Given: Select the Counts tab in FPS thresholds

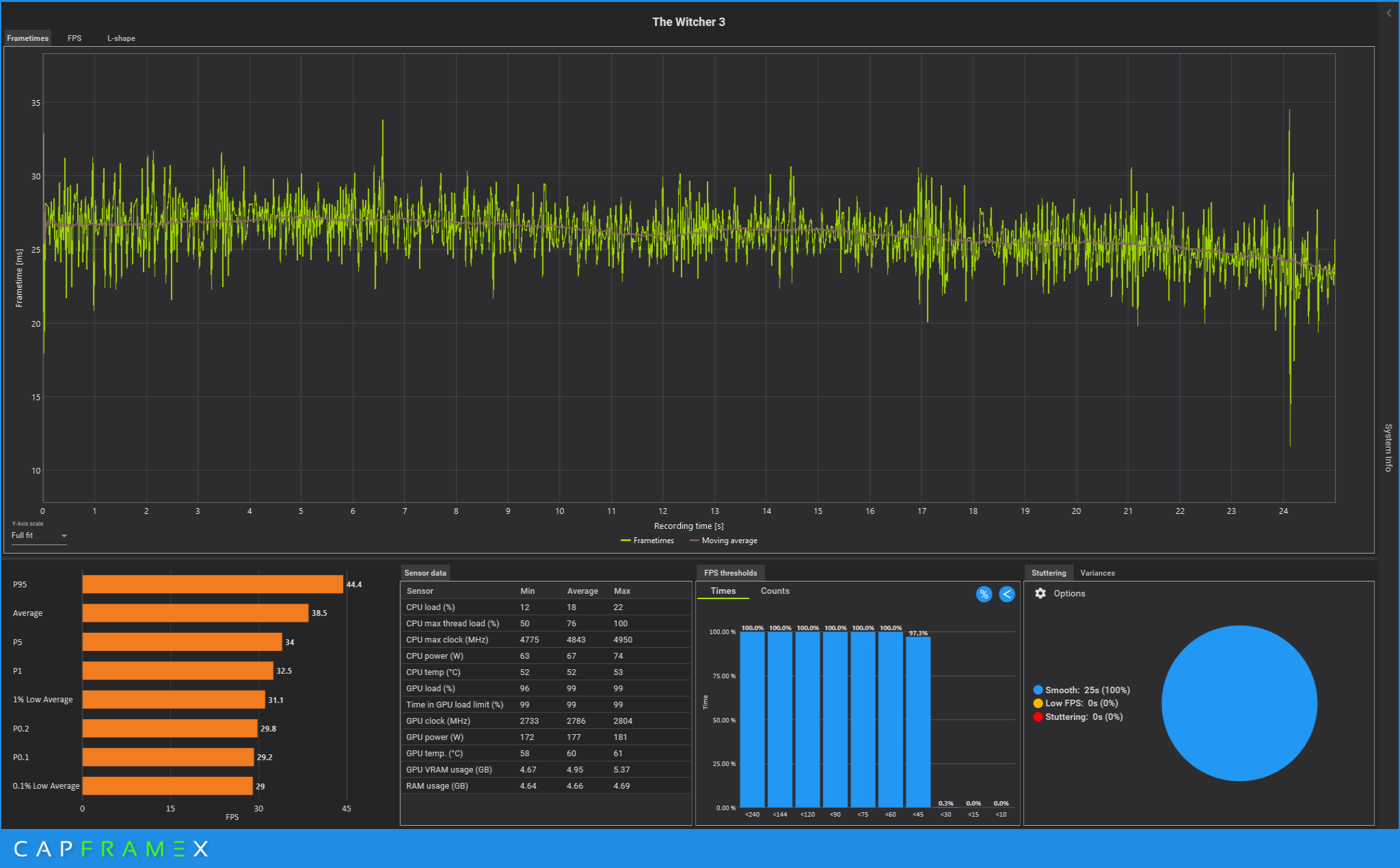Looking at the screenshot, I should coord(774,591).
